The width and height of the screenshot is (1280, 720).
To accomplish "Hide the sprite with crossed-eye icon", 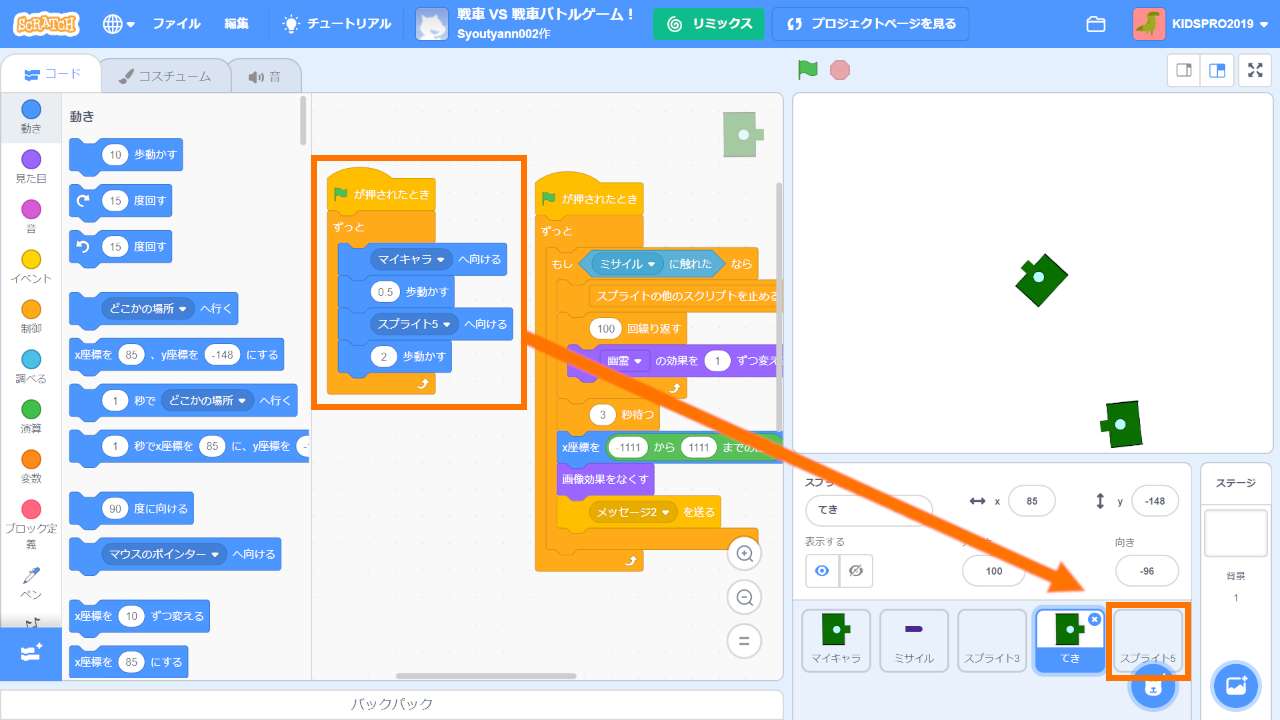I will pos(855,571).
